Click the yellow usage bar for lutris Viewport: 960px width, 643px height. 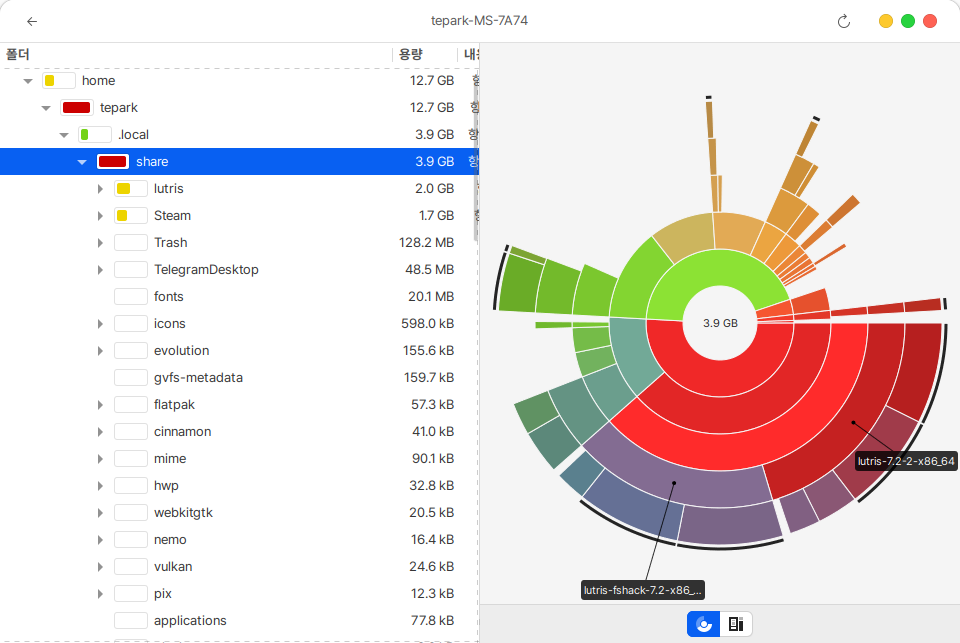click(x=124, y=189)
